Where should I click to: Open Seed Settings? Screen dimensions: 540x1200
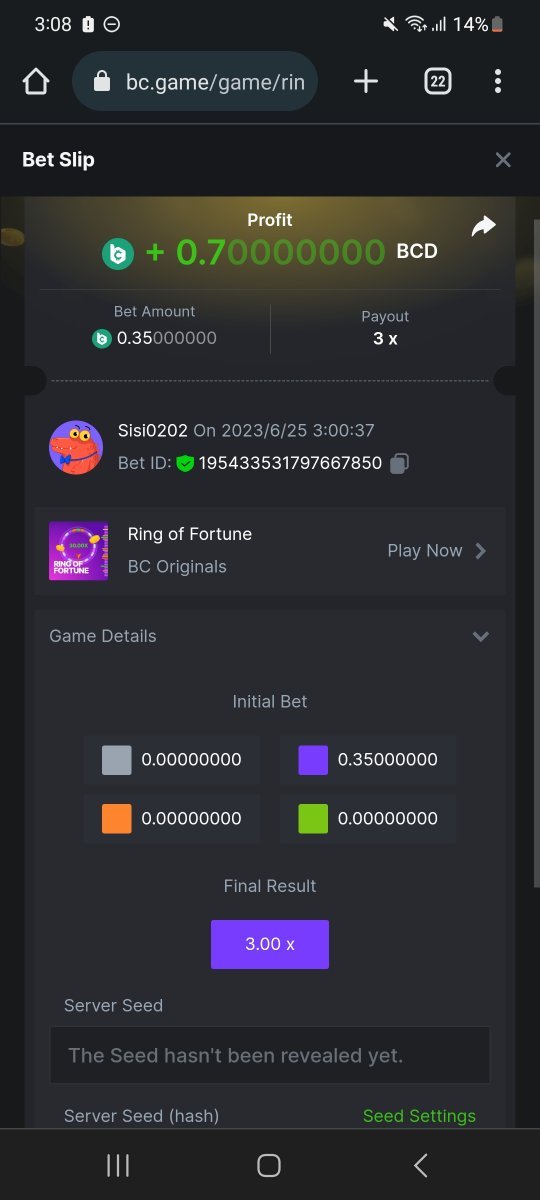pyautogui.click(x=419, y=1116)
